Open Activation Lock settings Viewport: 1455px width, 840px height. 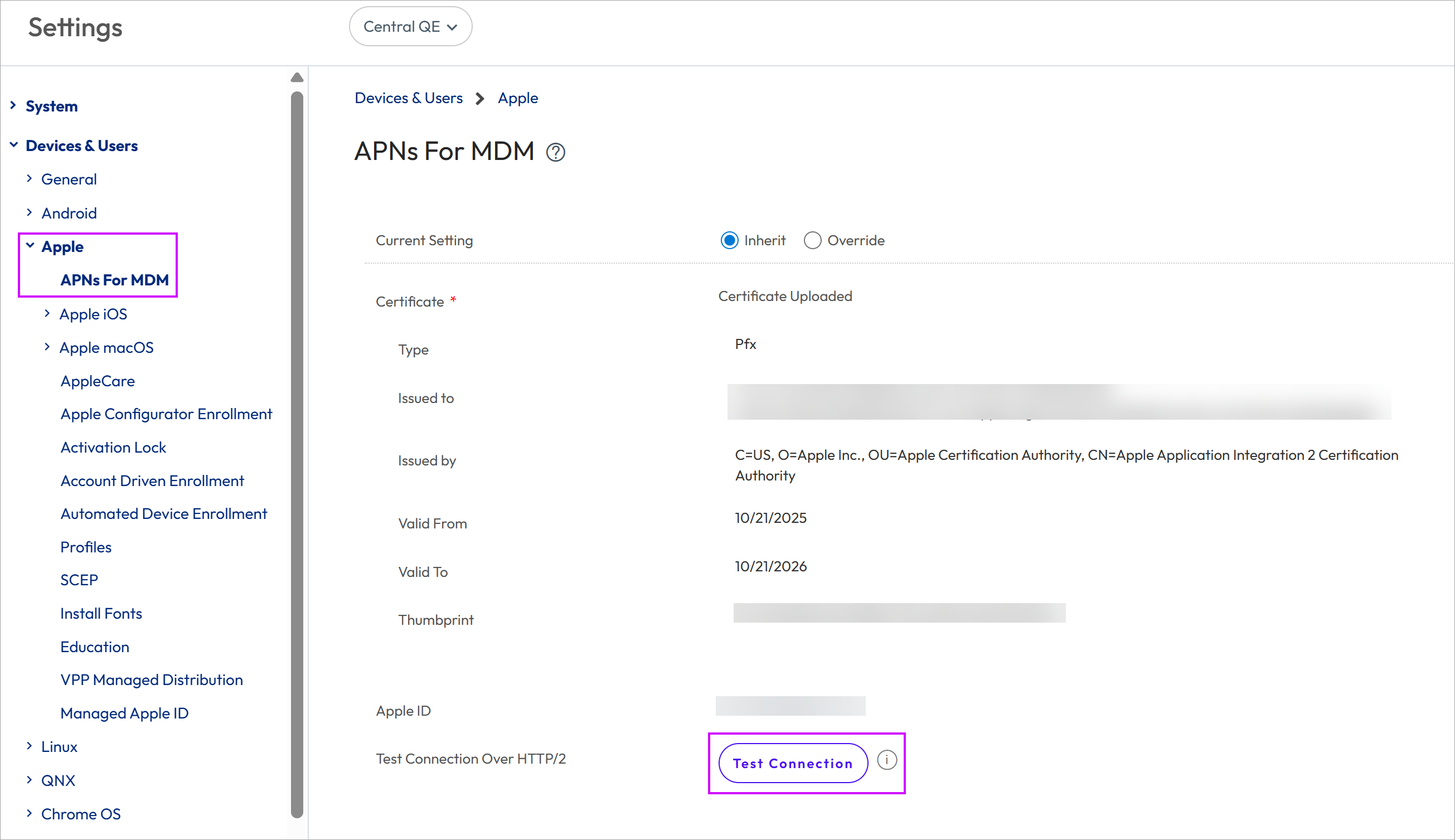click(x=113, y=448)
